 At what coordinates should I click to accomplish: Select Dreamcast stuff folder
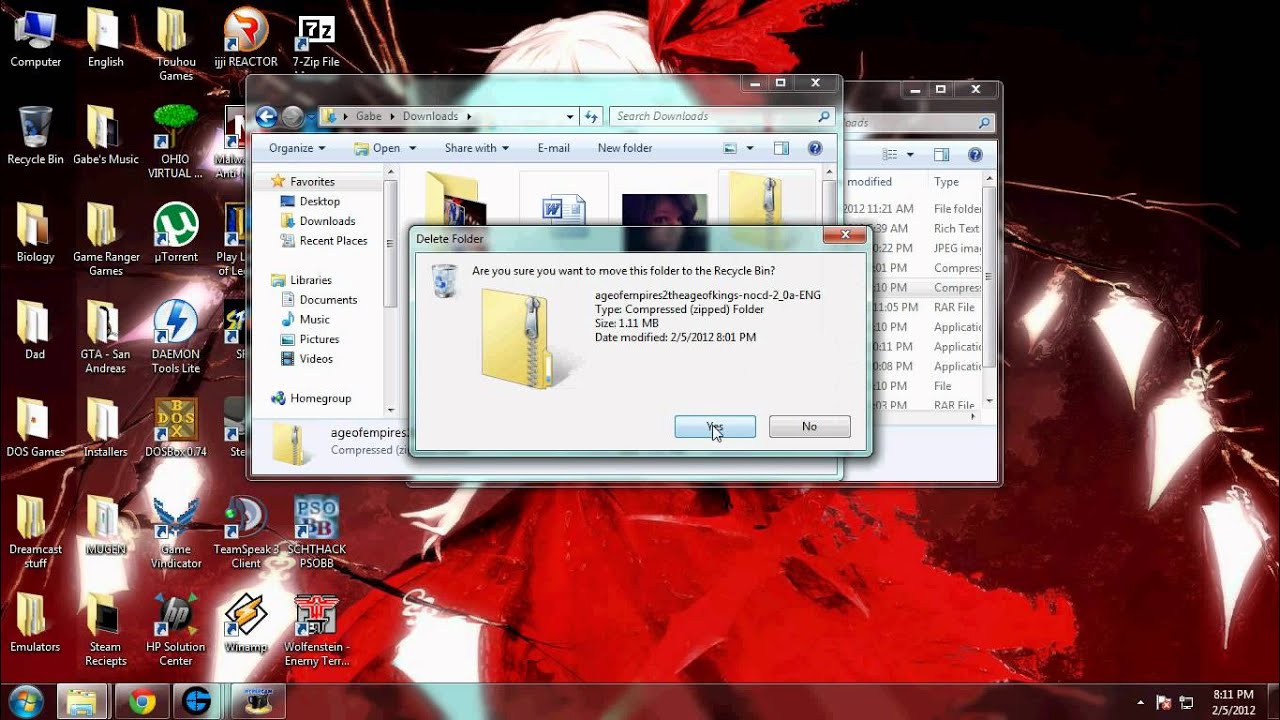pos(36,532)
